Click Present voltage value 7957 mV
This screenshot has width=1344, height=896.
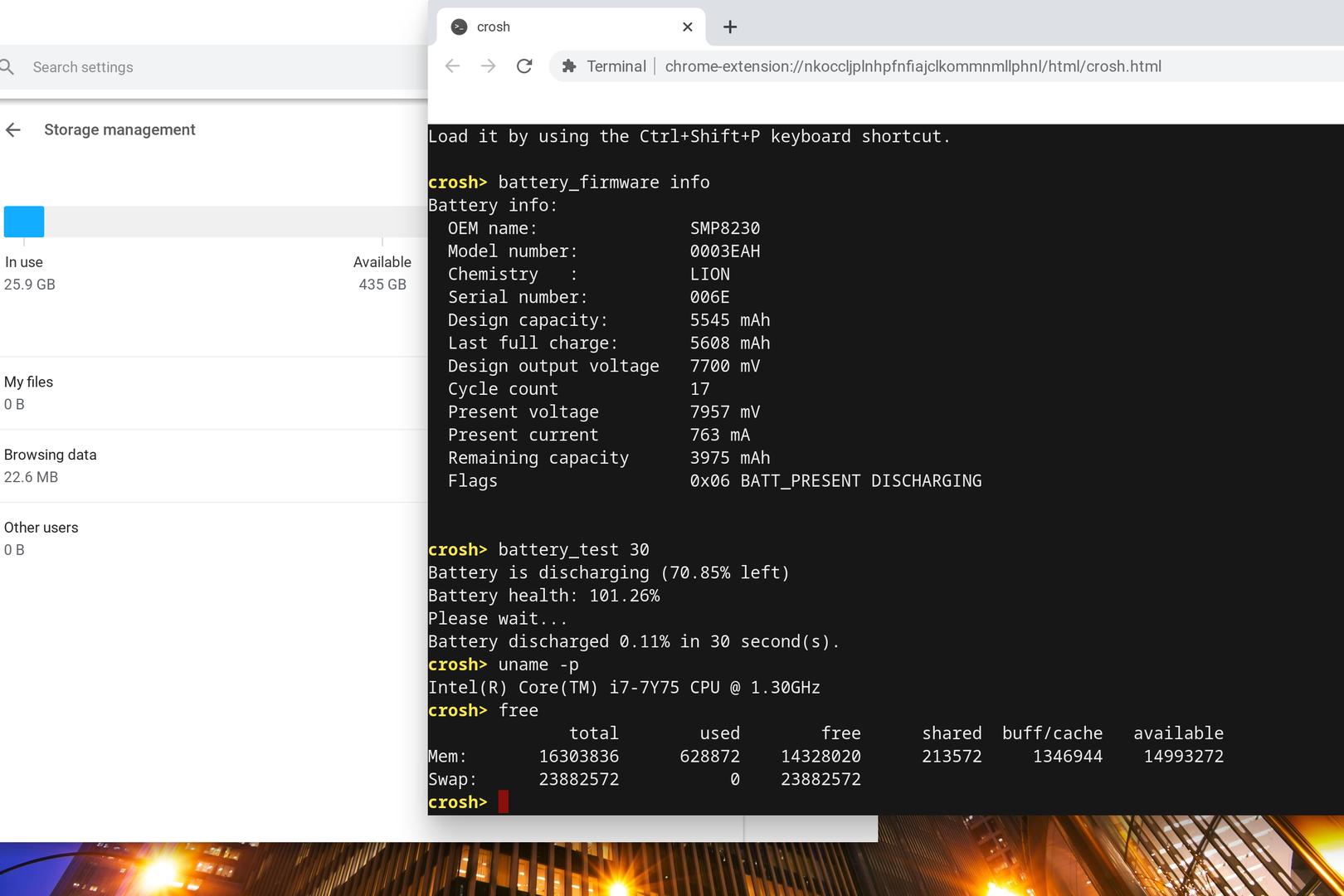pos(725,412)
